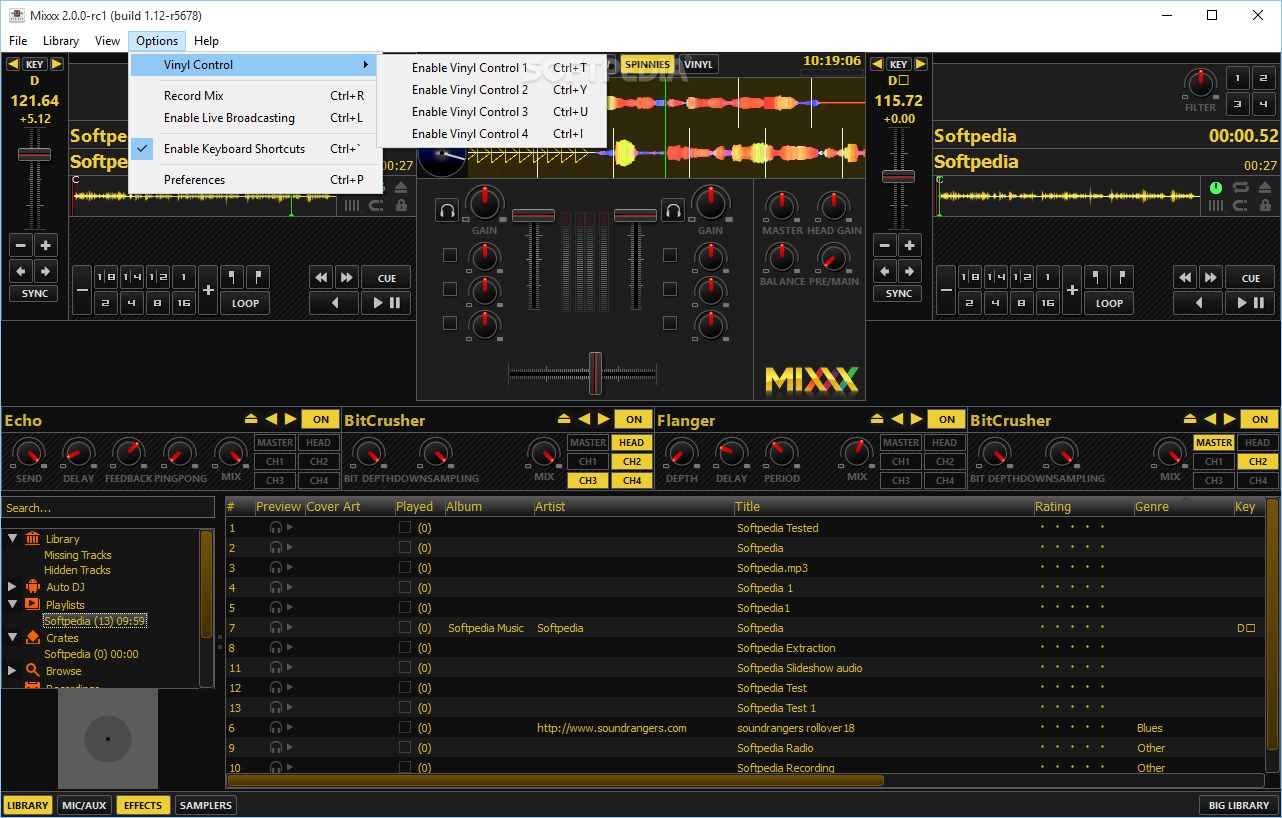Click headphone cue icon on right mixer channel

click(x=672, y=210)
